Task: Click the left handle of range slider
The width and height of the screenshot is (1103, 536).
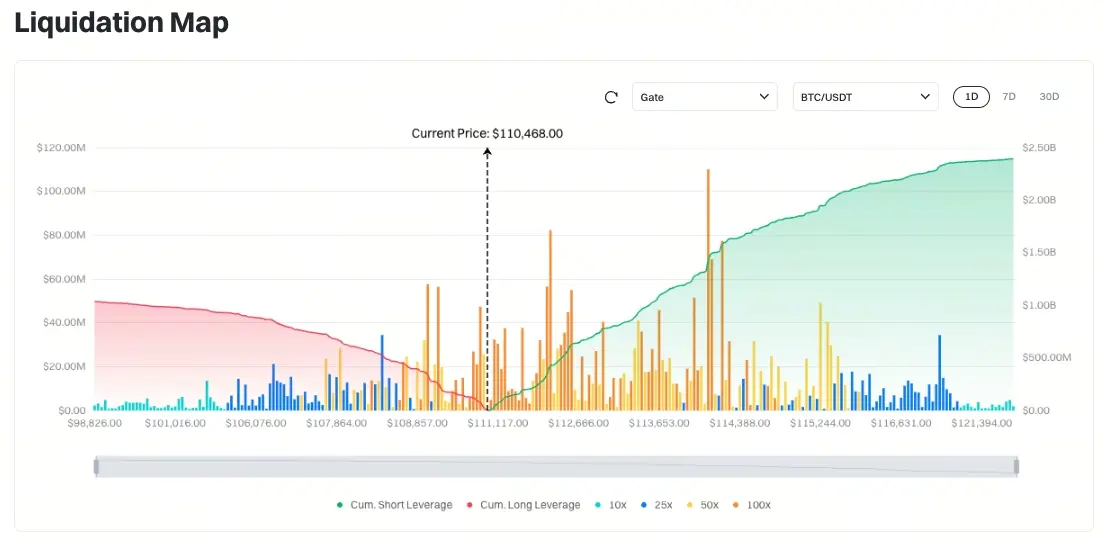Action: [x=96, y=466]
